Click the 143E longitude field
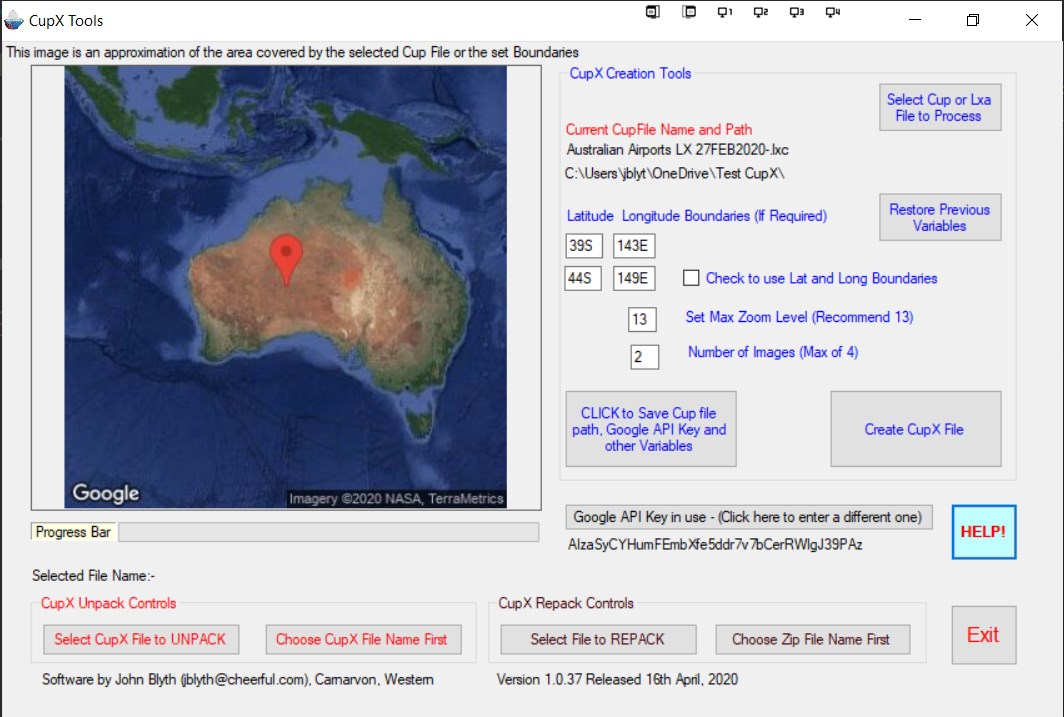The image size is (1064, 717). pos(634,246)
